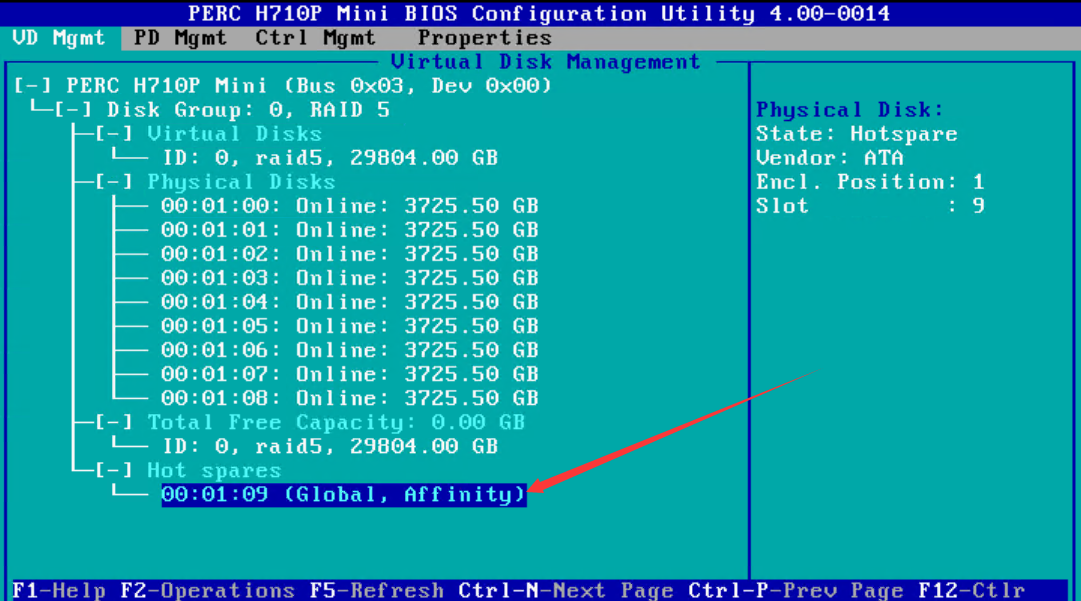Click F5-Refresh in the bottom bar
Viewport: 1081px width, 601px height.
coord(376,591)
